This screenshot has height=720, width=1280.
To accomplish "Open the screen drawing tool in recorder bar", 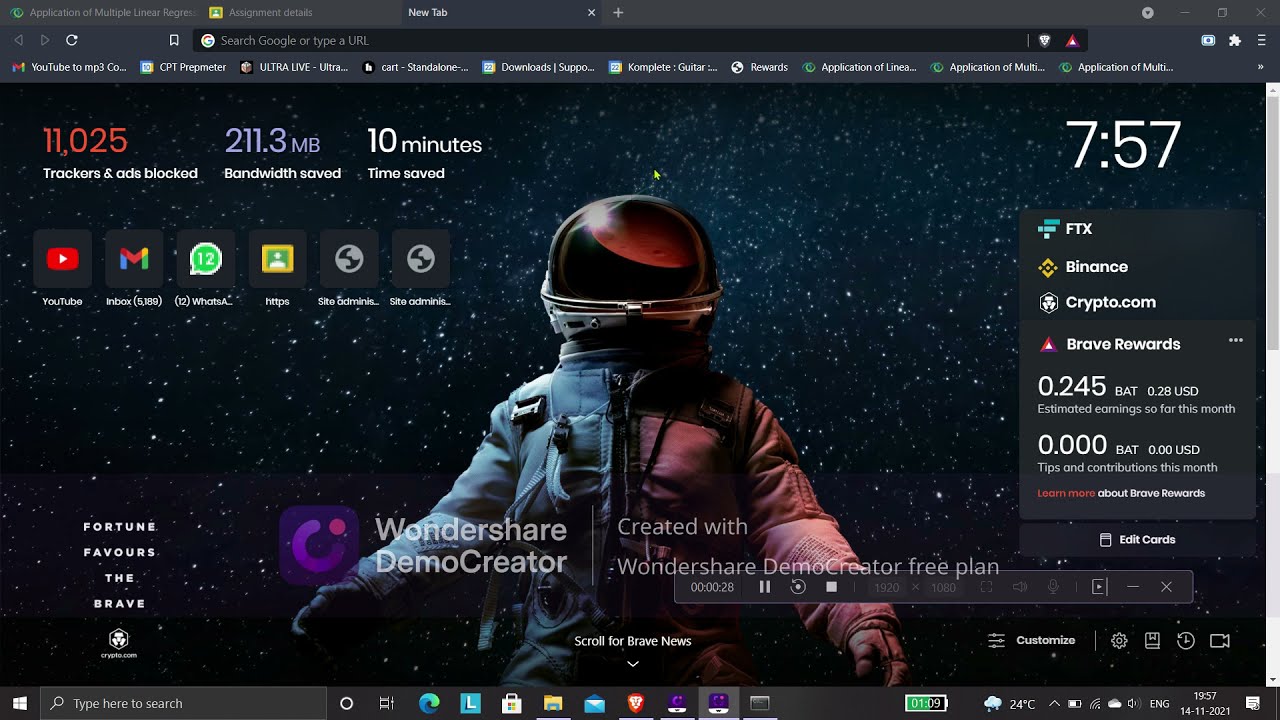I will coord(1099,587).
